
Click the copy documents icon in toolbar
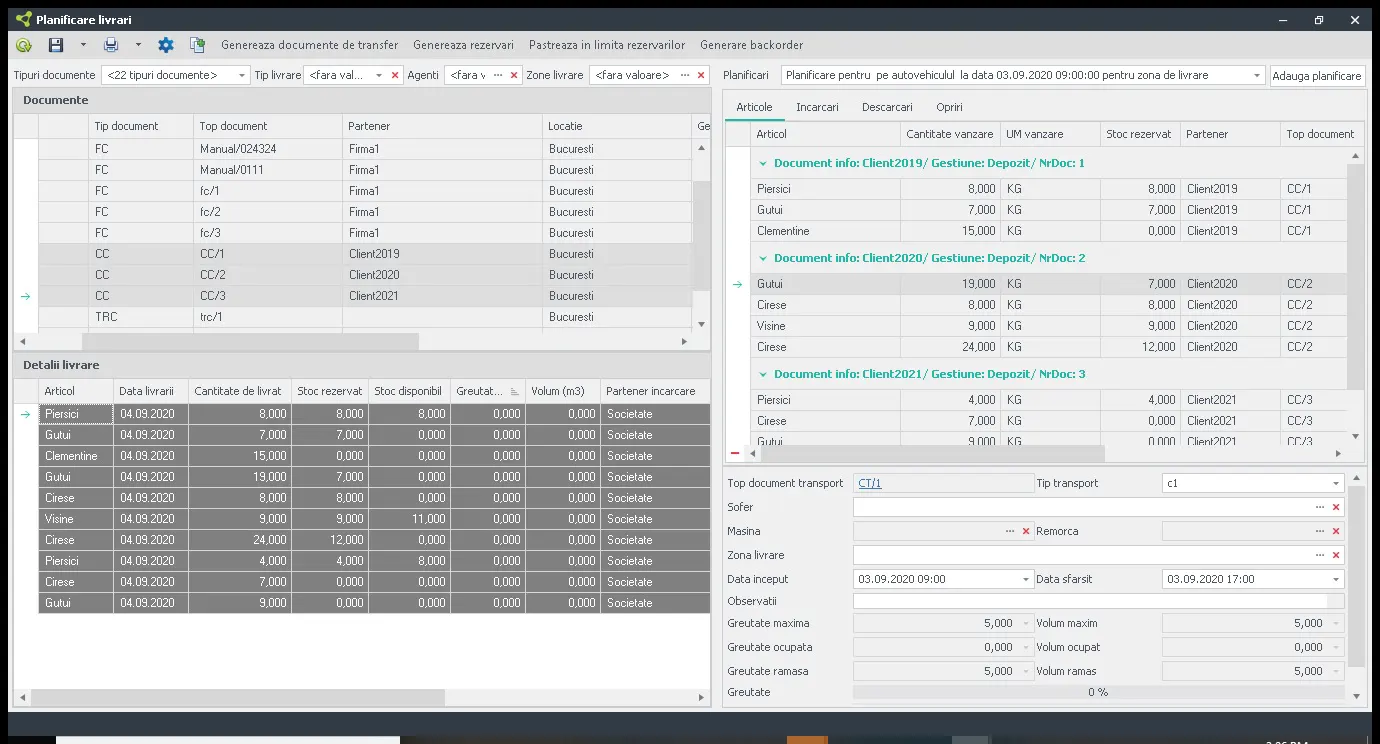tap(197, 45)
